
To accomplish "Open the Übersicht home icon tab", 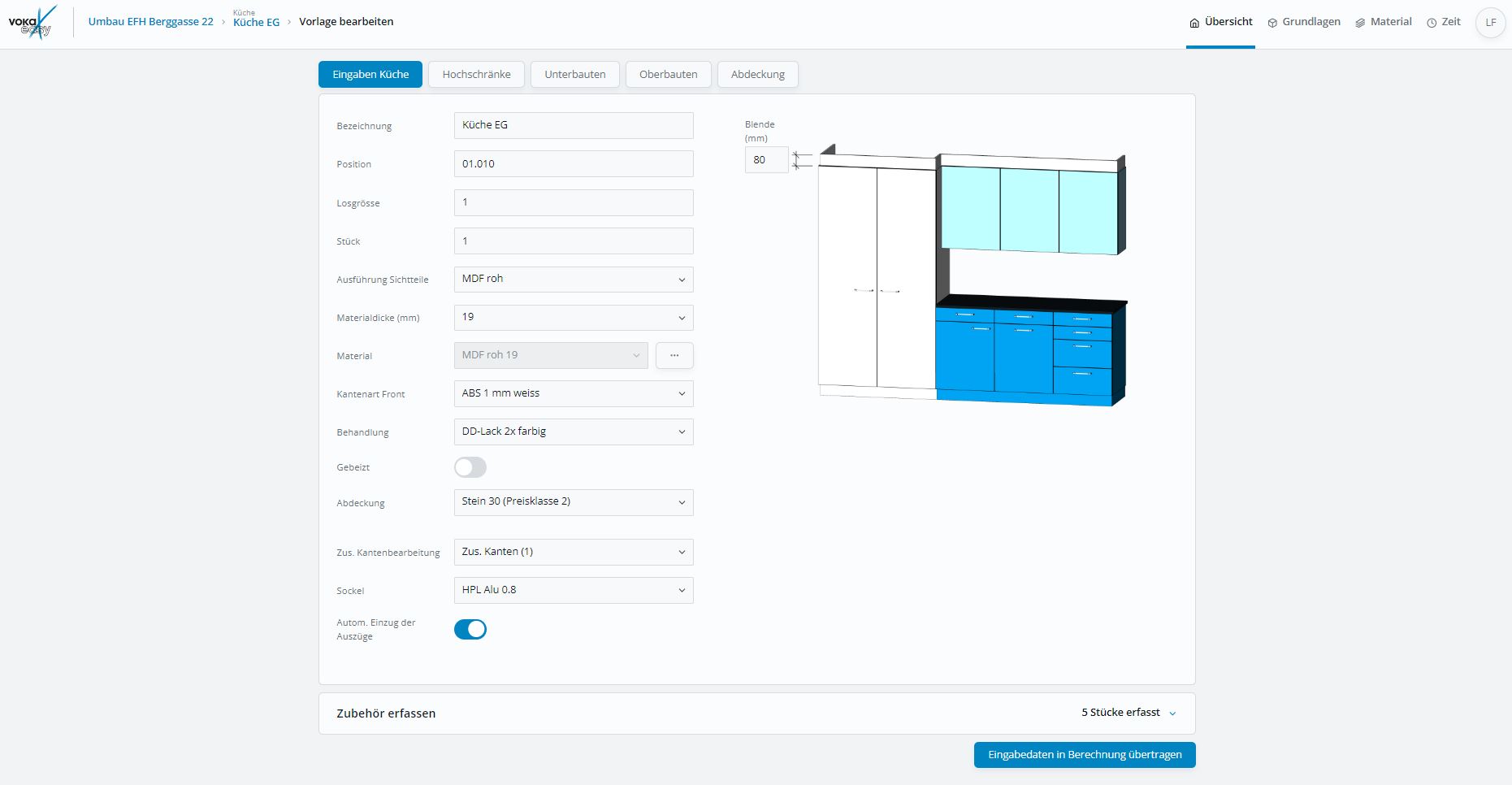I will tap(1220, 22).
